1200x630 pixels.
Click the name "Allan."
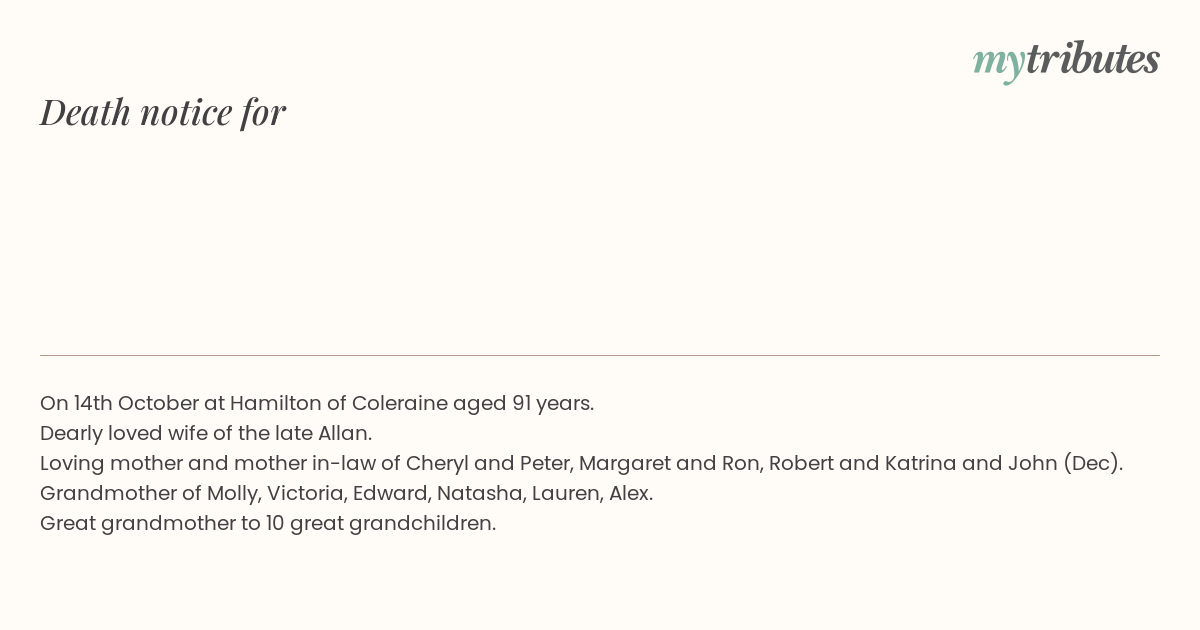[x=345, y=433]
